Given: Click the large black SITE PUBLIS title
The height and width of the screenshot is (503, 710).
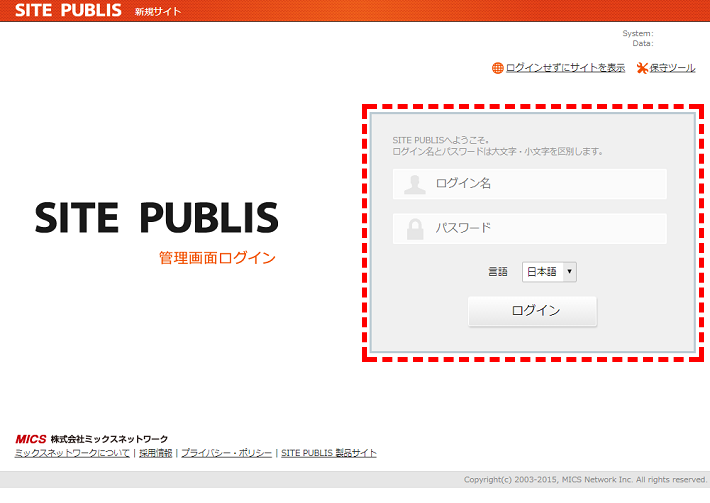Looking at the screenshot, I should pos(157,218).
